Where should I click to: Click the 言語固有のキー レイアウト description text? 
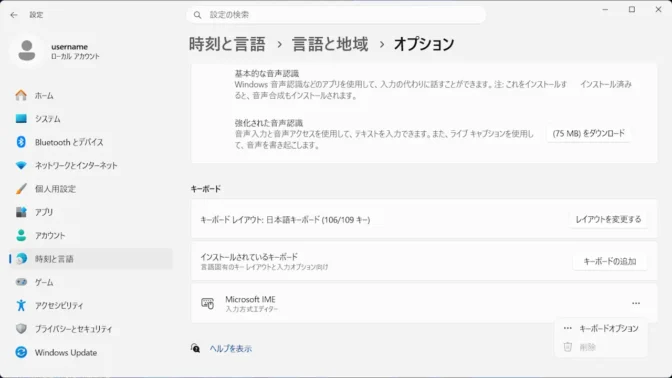coord(264,267)
